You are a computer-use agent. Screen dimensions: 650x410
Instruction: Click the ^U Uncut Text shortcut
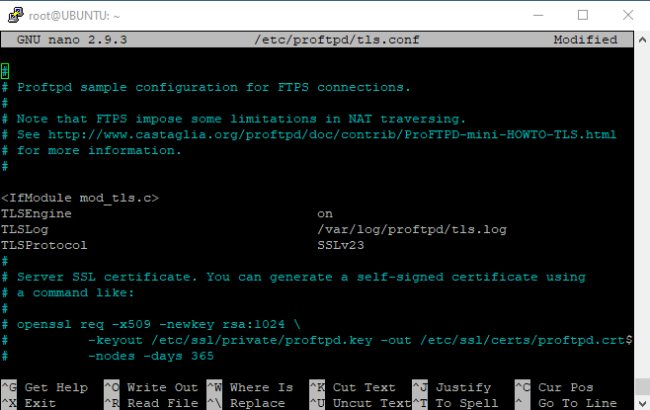(x=360, y=403)
